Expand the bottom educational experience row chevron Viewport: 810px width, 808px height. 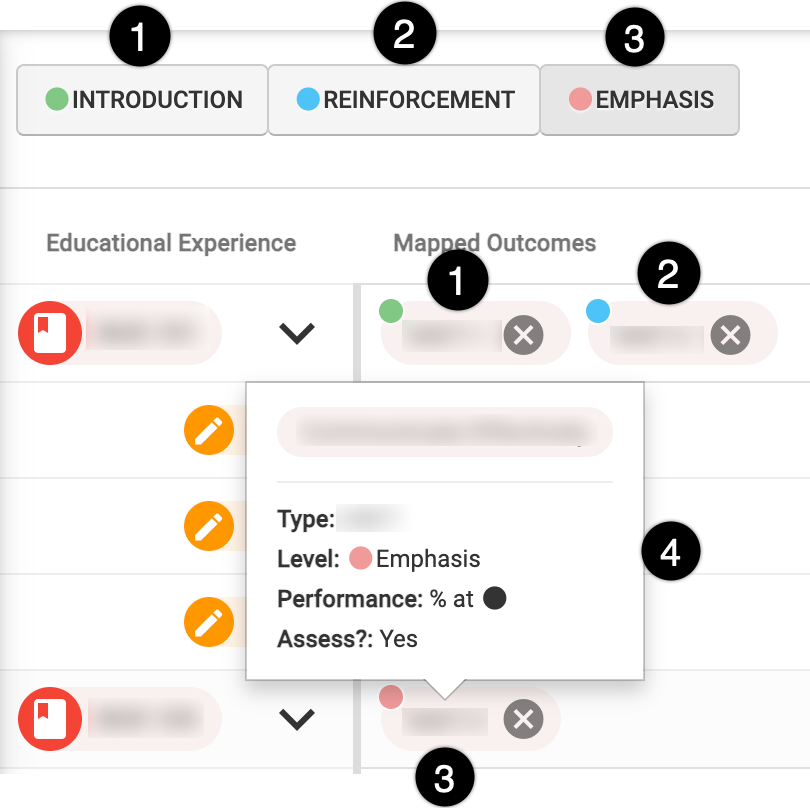297,719
